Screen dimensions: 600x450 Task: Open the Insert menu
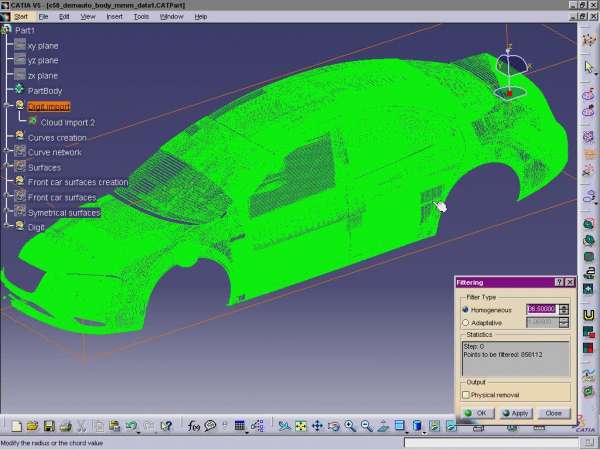[115, 17]
